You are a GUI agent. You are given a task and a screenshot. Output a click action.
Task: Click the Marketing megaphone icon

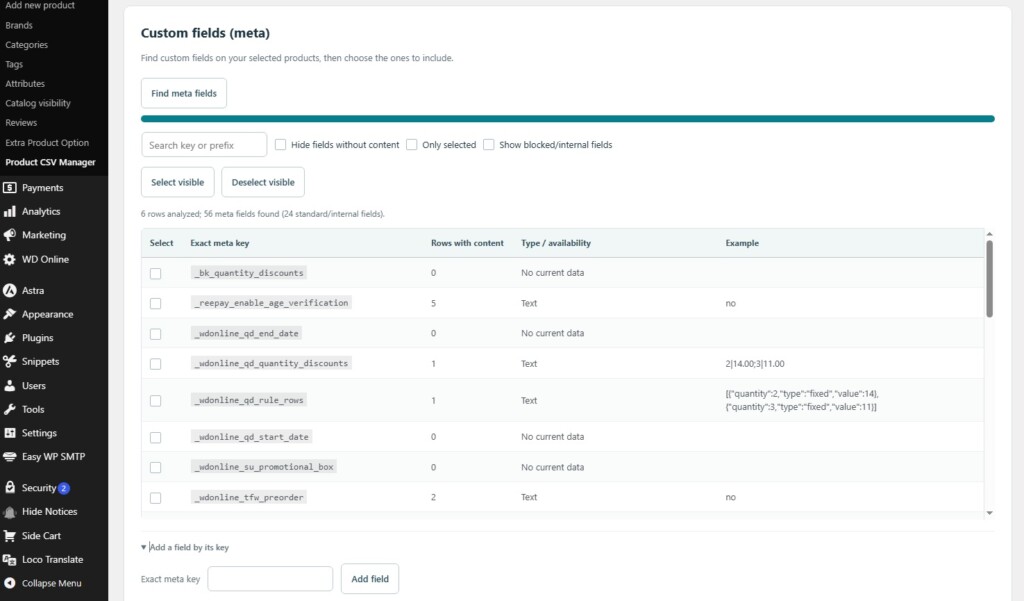point(10,235)
